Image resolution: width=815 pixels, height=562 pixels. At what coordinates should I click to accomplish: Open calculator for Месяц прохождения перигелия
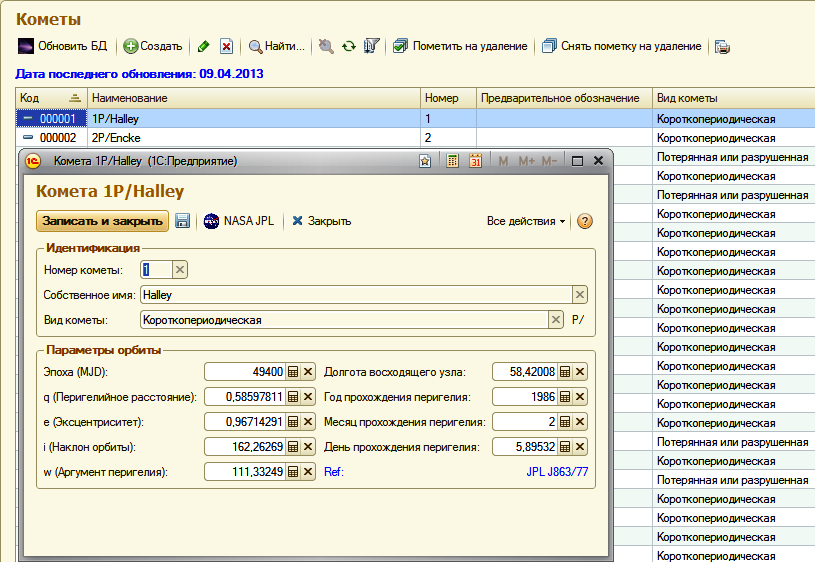tap(565, 422)
